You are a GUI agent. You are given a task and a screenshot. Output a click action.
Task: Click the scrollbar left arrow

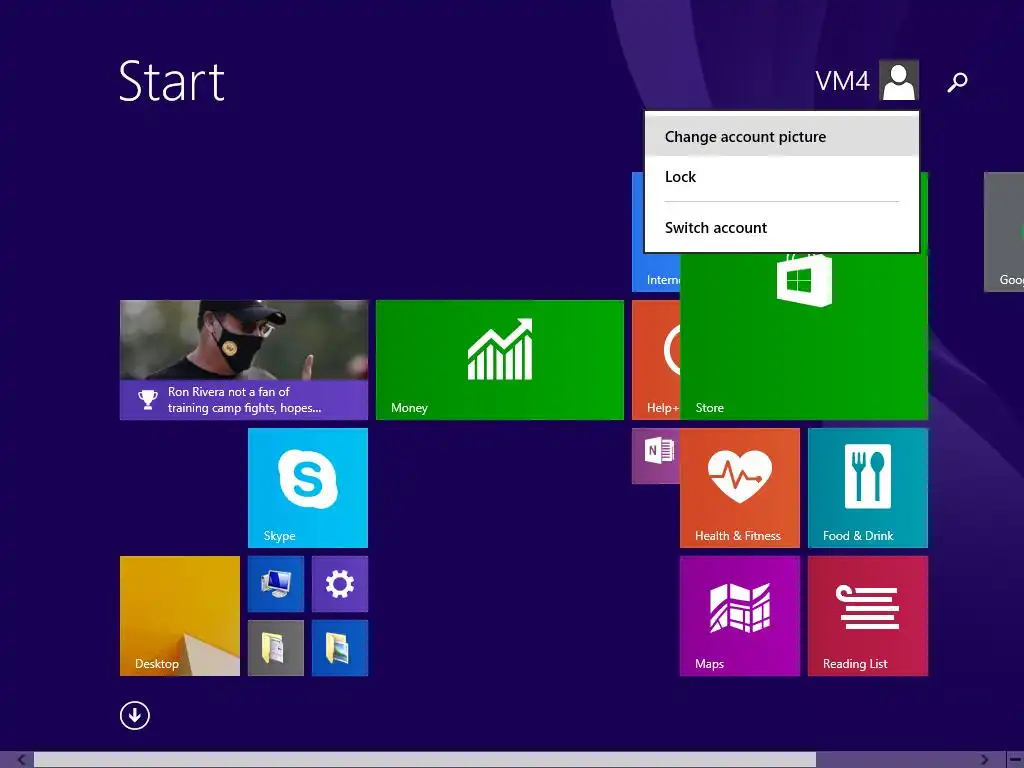[x=21, y=760]
